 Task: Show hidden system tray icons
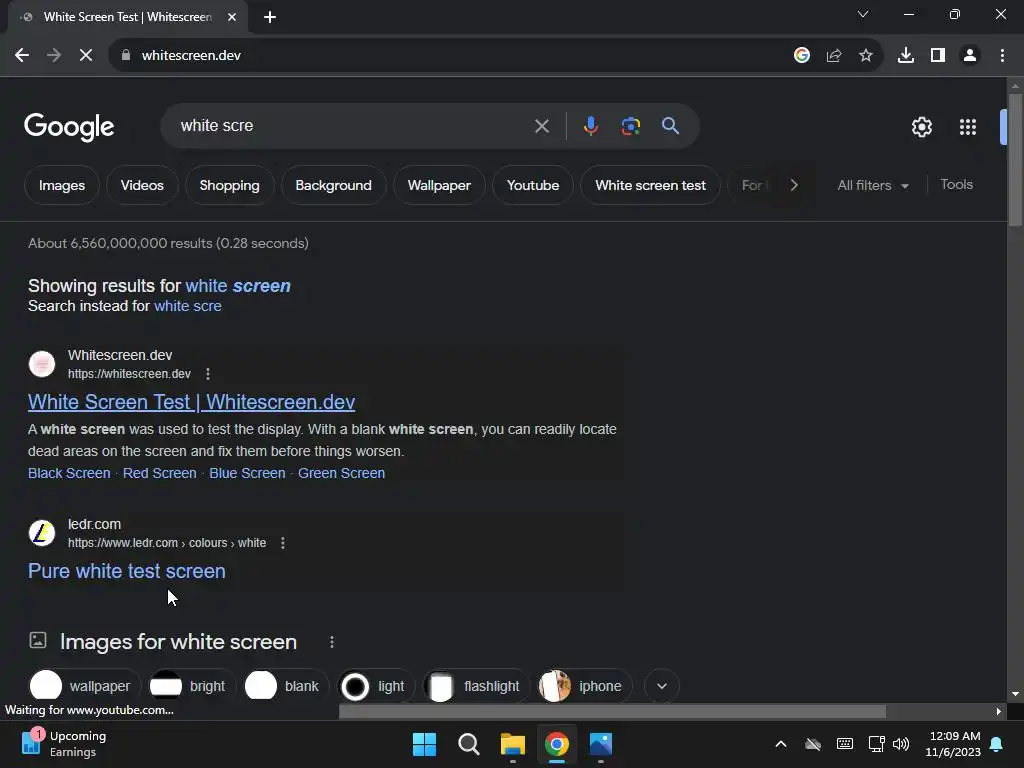(780, 744)
